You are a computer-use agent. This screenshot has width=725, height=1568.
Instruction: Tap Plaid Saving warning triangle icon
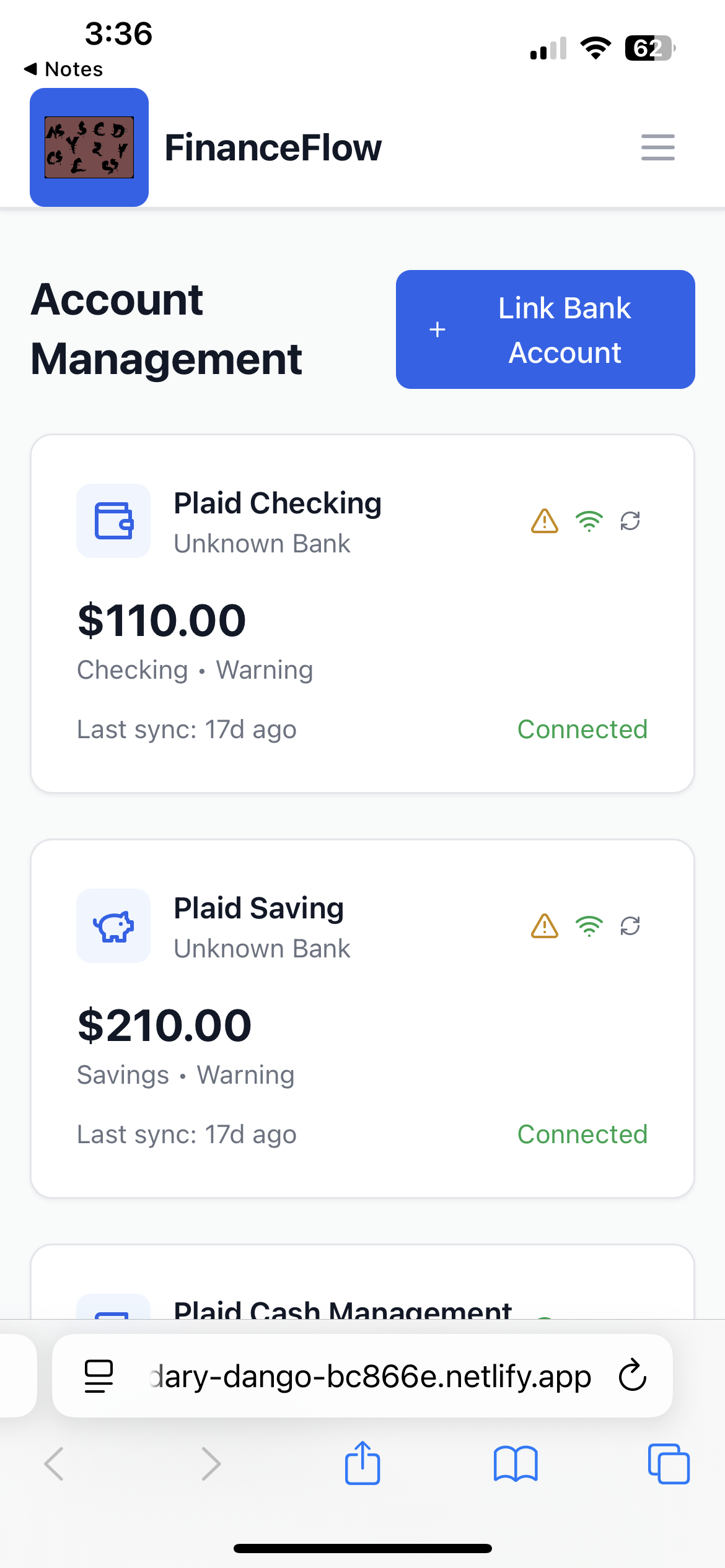click(545, 926)
